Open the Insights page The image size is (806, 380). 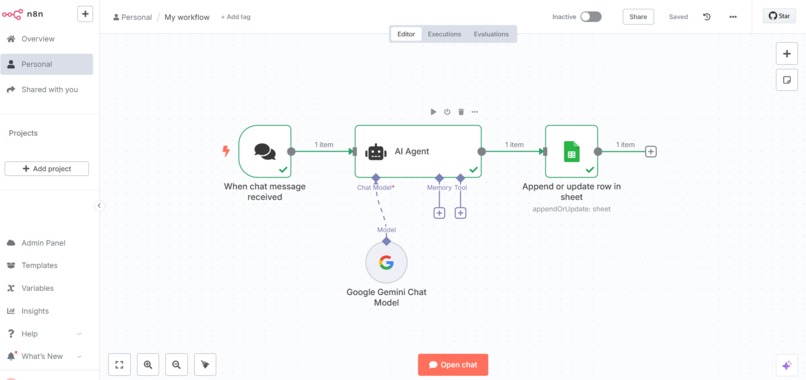(35, 311)
